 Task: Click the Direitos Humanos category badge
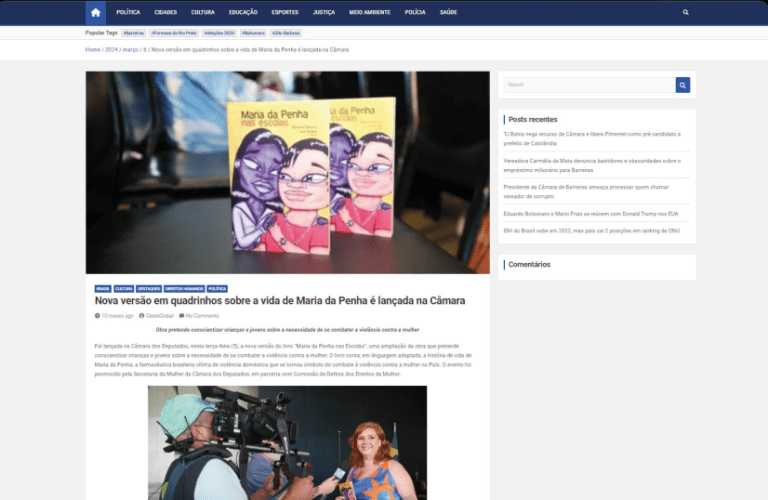click(187, 288)
